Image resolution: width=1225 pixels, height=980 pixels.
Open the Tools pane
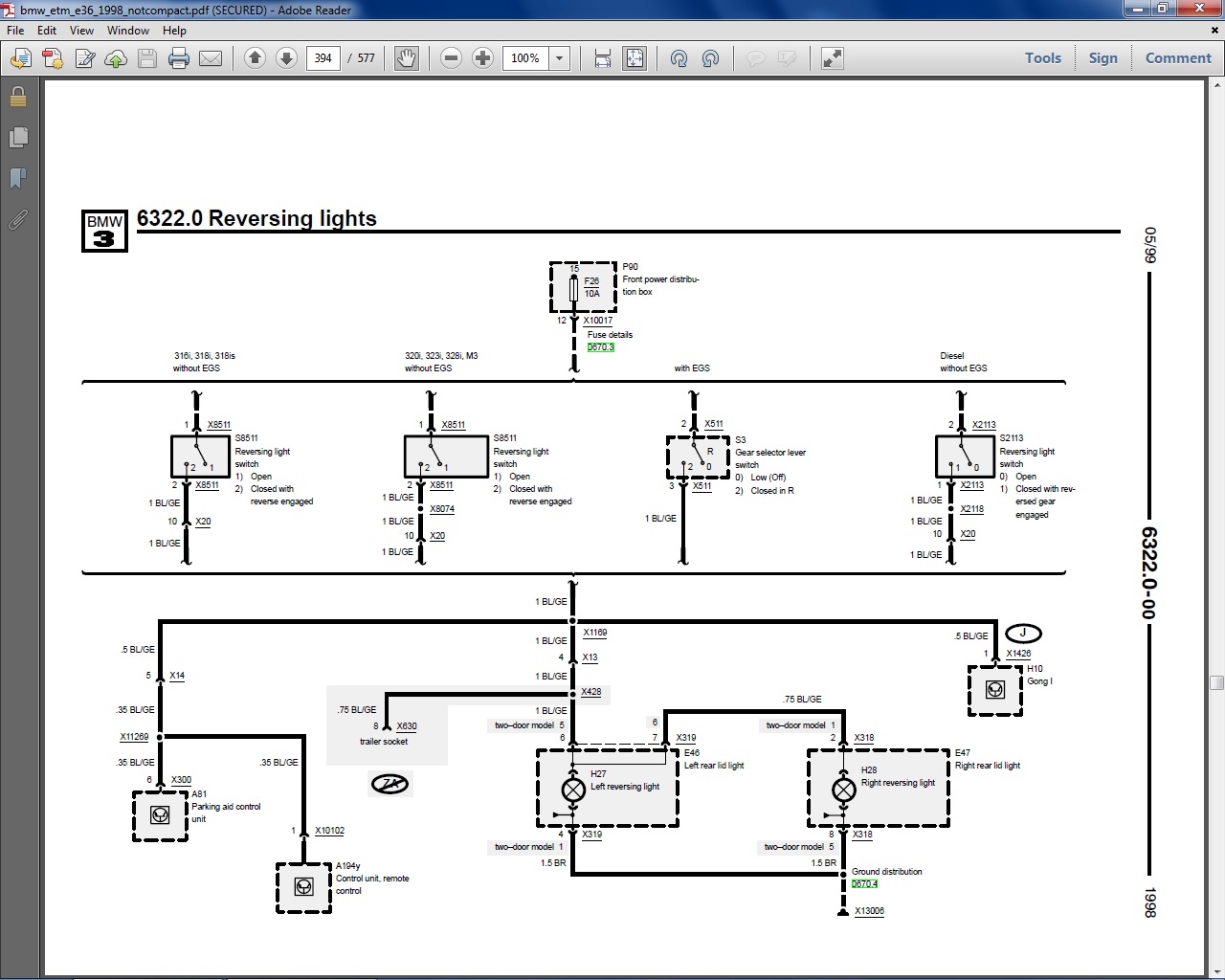[1043, 57]
